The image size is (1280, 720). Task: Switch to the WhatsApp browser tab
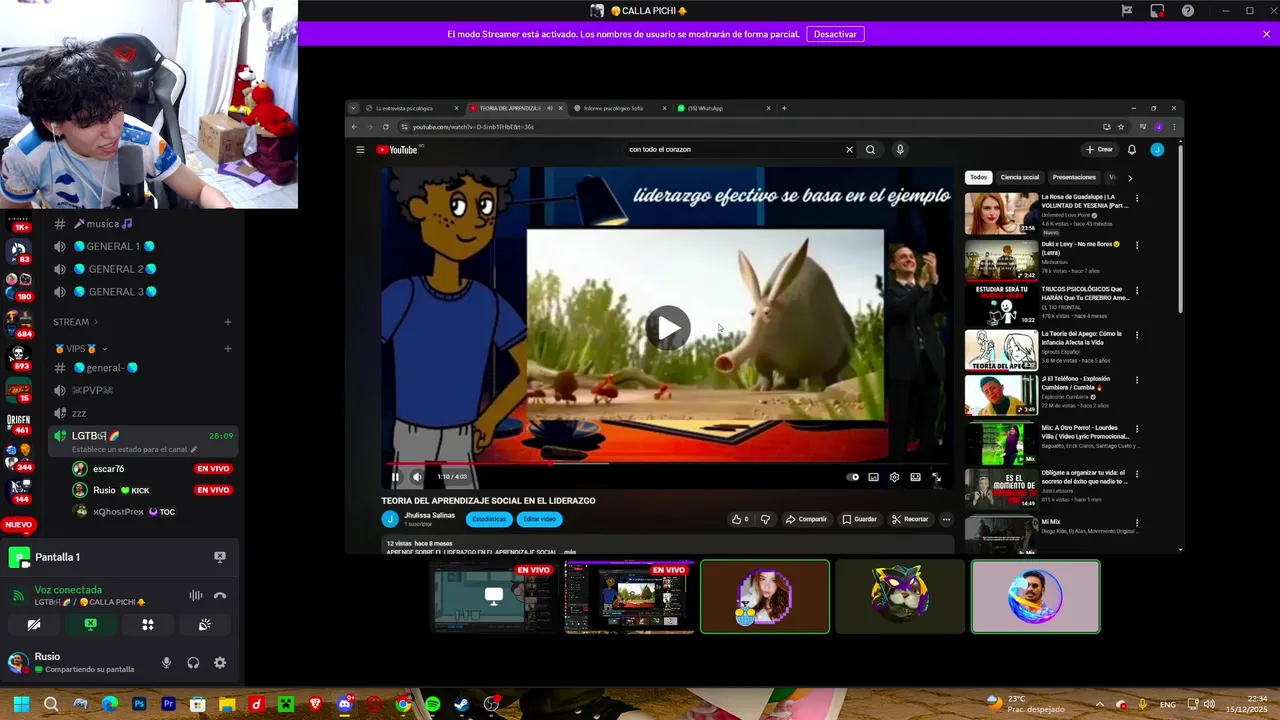click(x=705, y=108)
